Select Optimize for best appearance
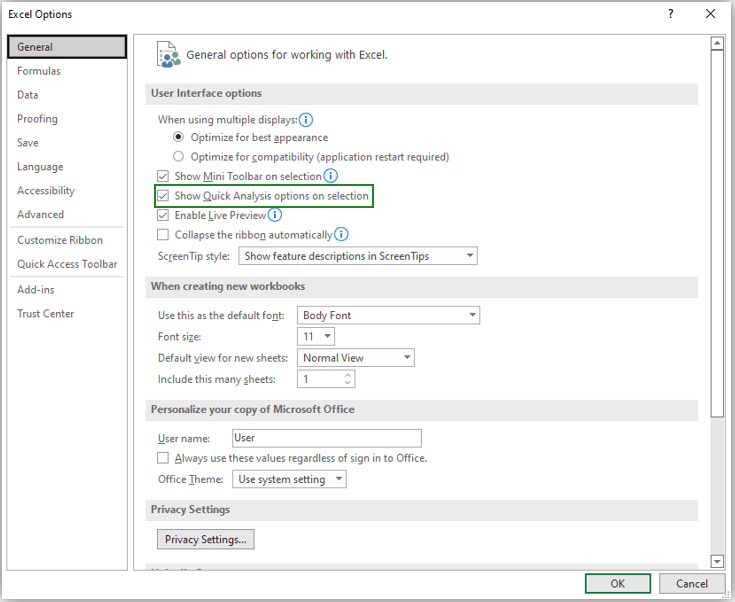This screenshot has width=735, height=602. tap(178, 137)
